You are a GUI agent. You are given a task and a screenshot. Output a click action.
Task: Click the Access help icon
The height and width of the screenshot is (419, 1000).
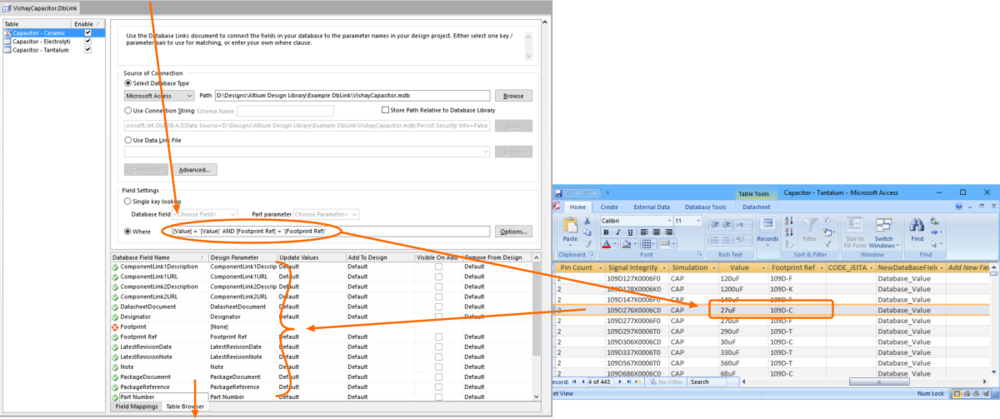click(x=959, y=206)
